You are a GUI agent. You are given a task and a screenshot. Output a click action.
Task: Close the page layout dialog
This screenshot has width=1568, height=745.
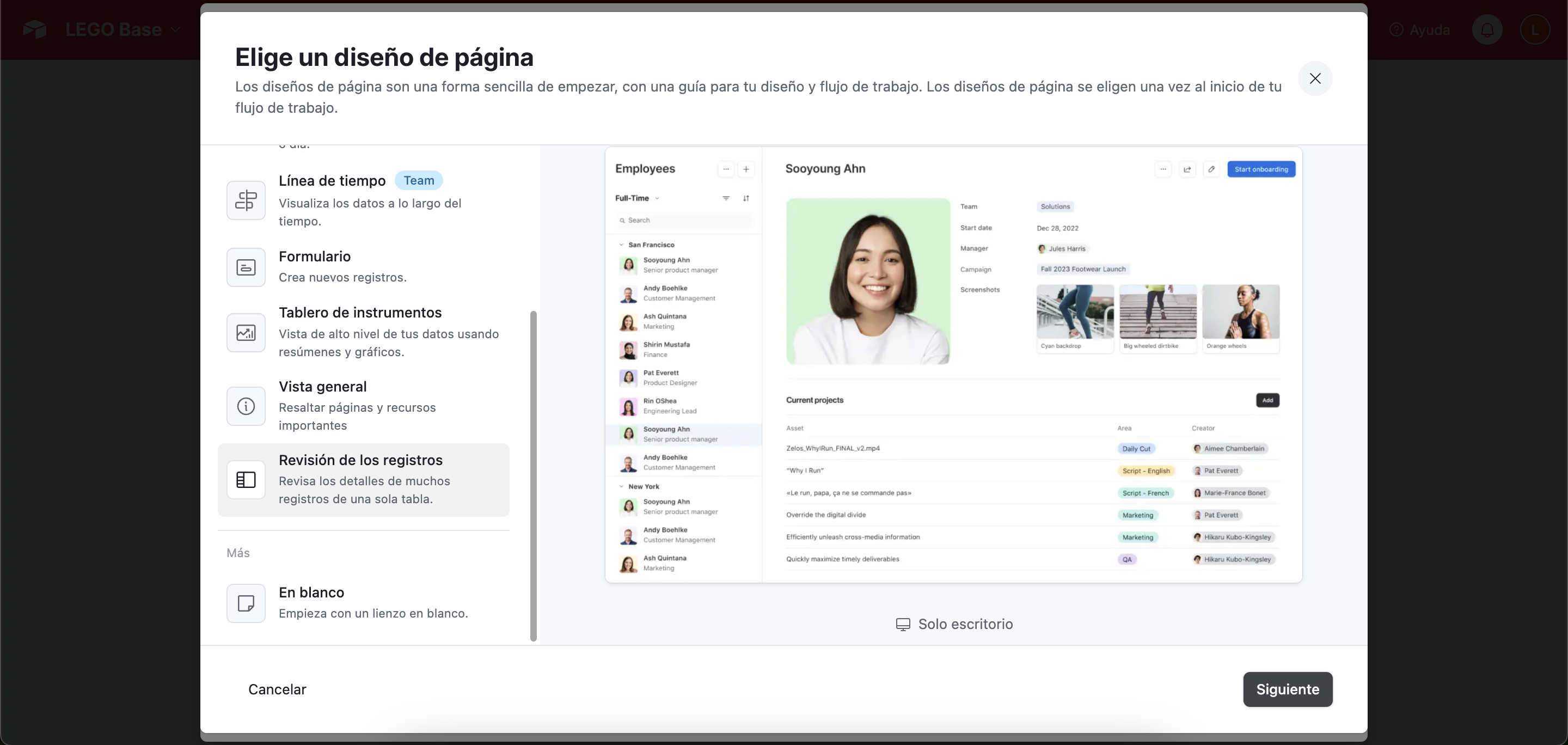click(x=1315, y=78)
